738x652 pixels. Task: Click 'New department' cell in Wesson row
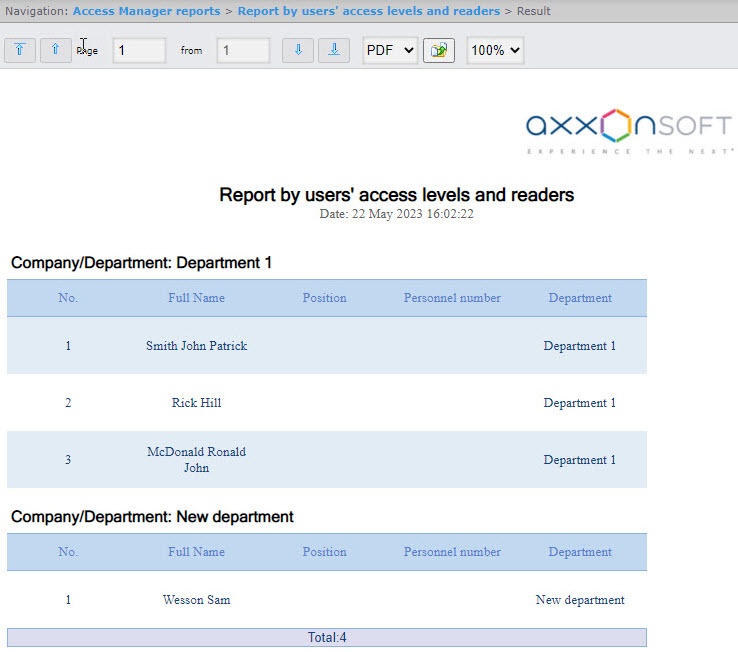(580, 600)
